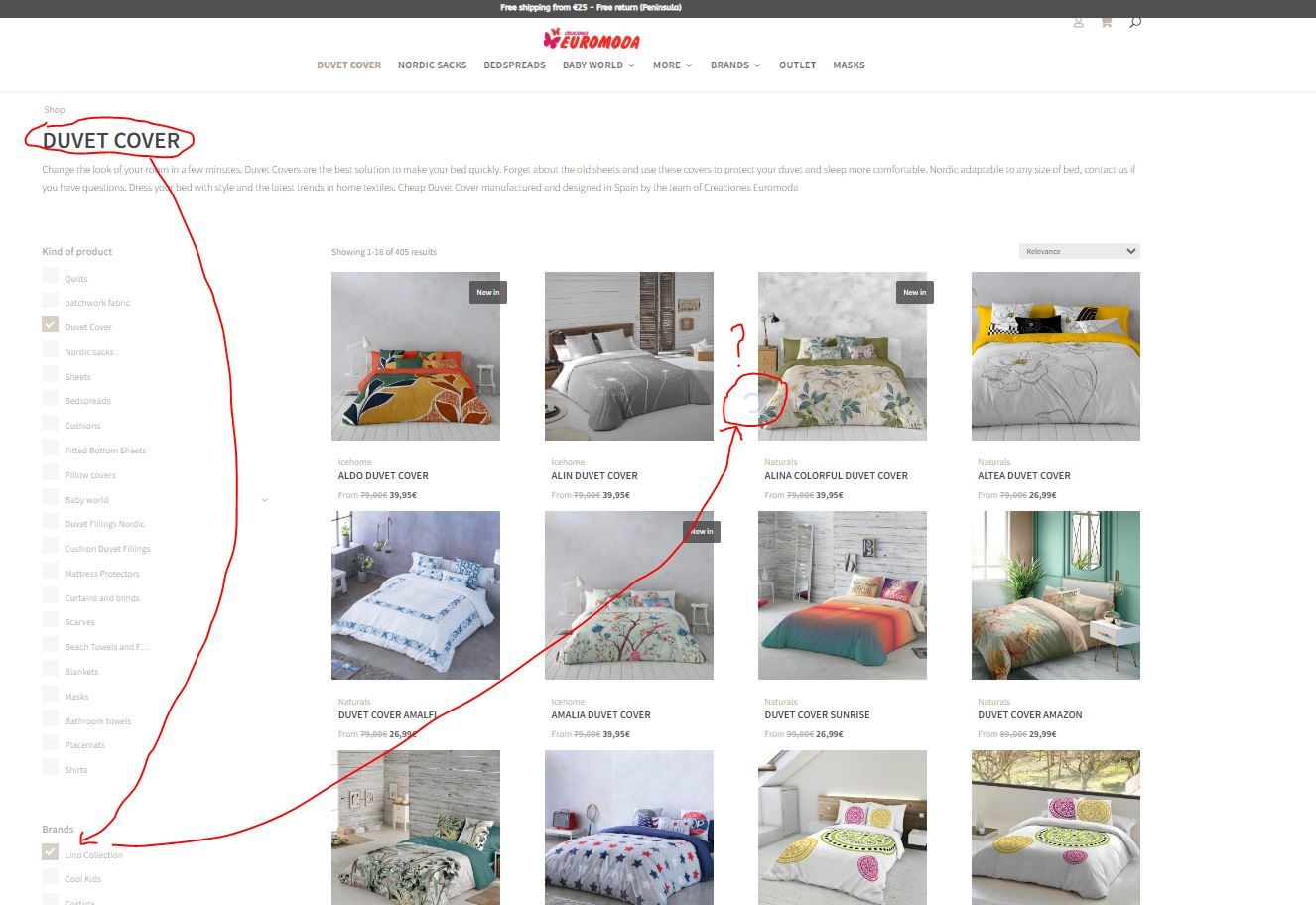
Task: Click New in badge on Alina Colorful cover
Action: coord(914,292)
